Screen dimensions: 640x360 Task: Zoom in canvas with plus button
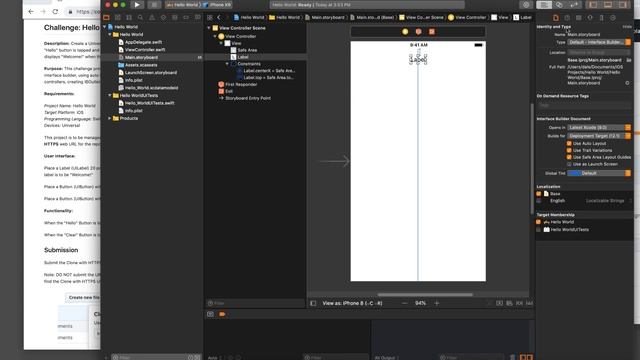click(437, 303)
